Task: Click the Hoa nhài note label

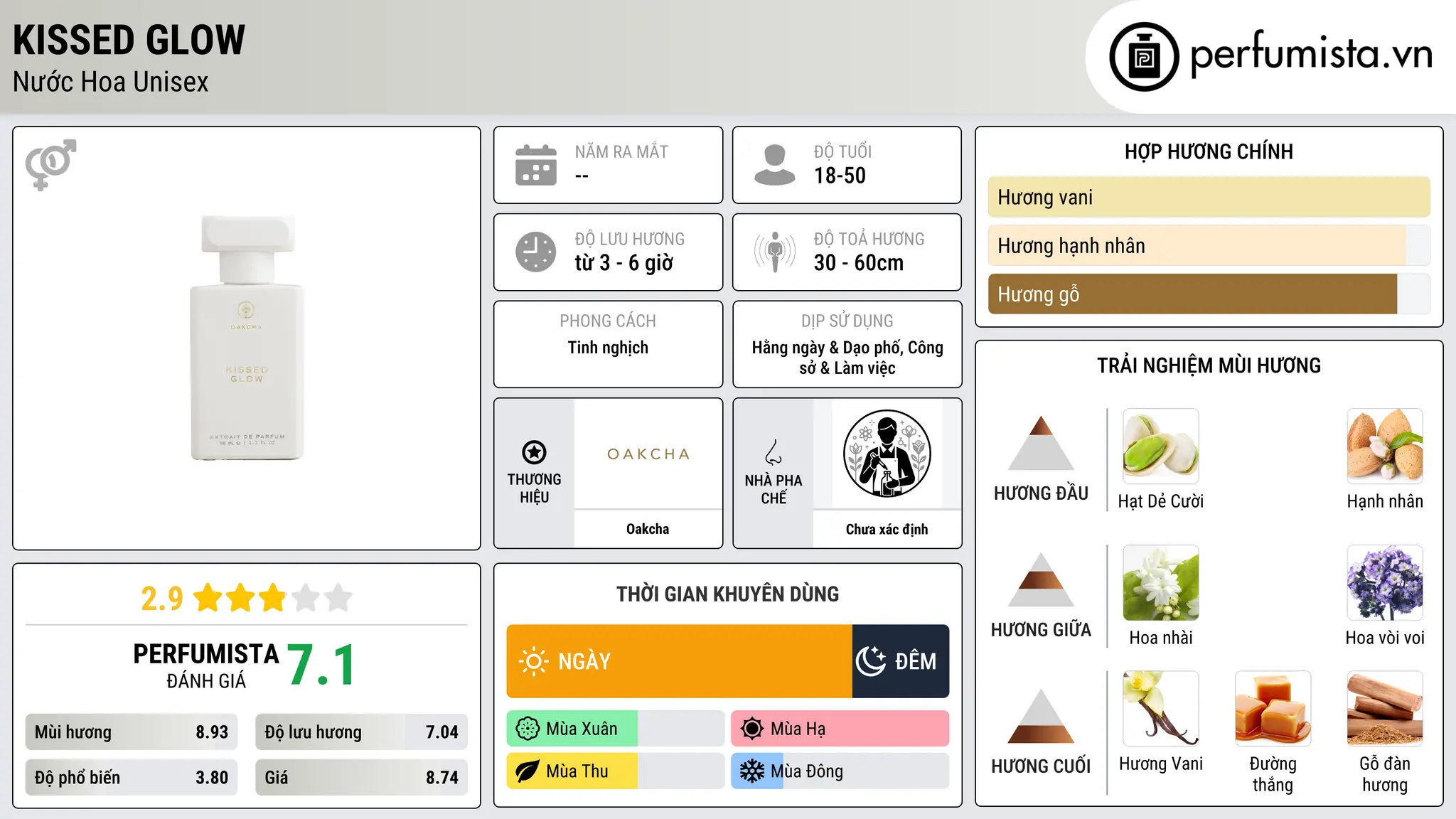Action: [1160, 638]
